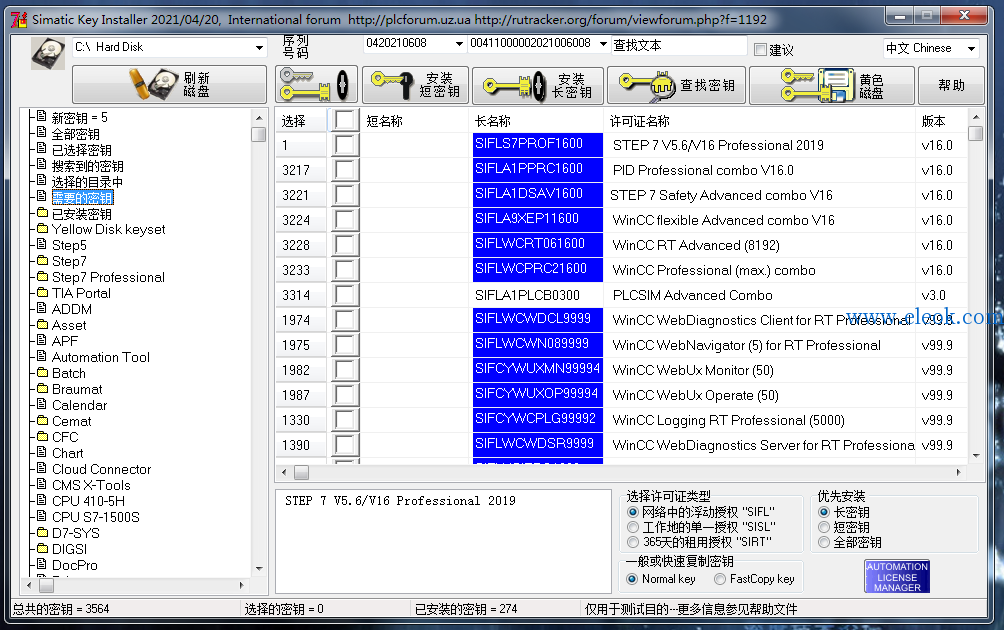1004x630 pixels.
Task: Open the 中文 Chinese language dropdown
Action: (971, 48)
